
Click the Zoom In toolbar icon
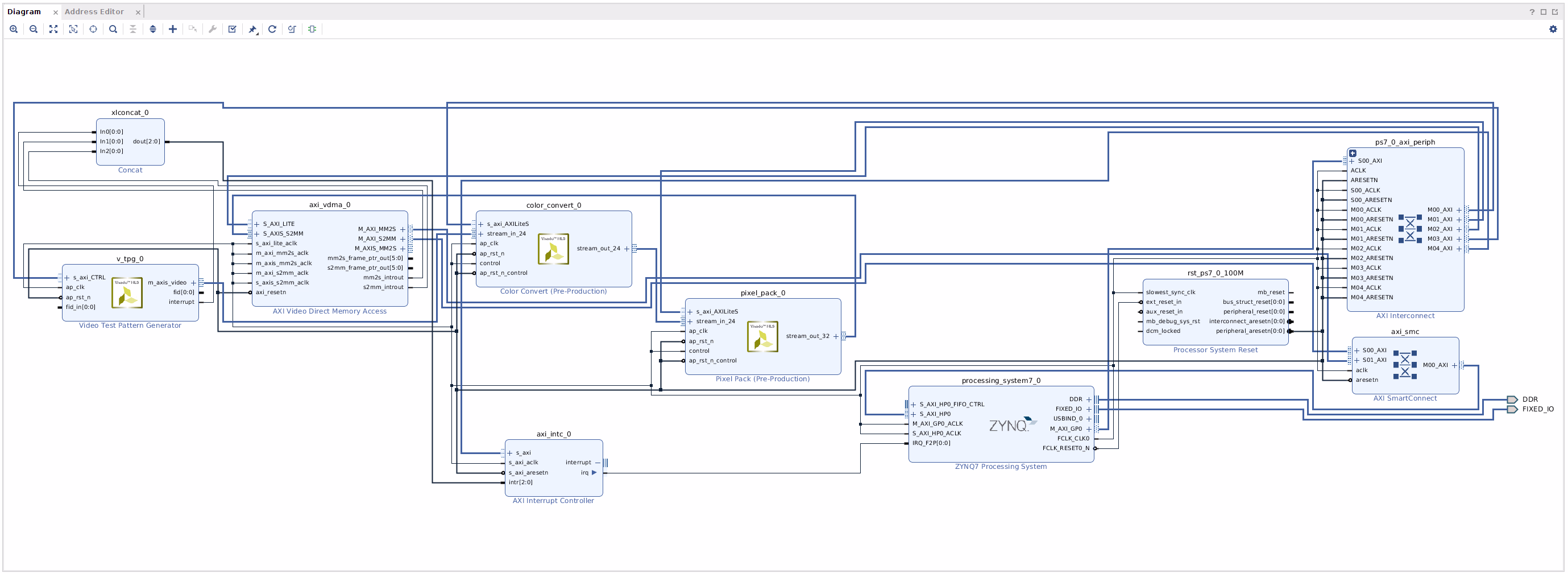(x=14, y=29)
